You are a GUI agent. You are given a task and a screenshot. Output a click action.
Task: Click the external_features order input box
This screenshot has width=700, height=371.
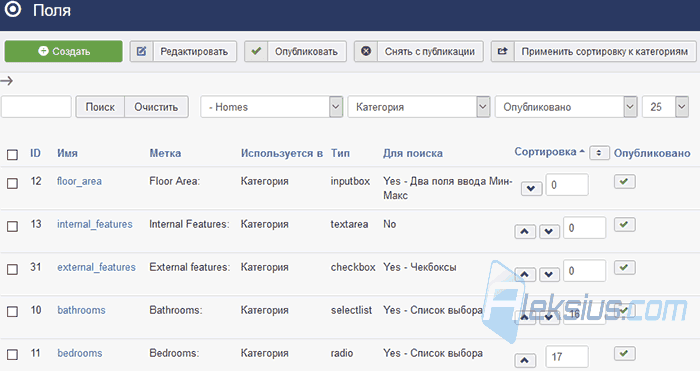(584, 271)
